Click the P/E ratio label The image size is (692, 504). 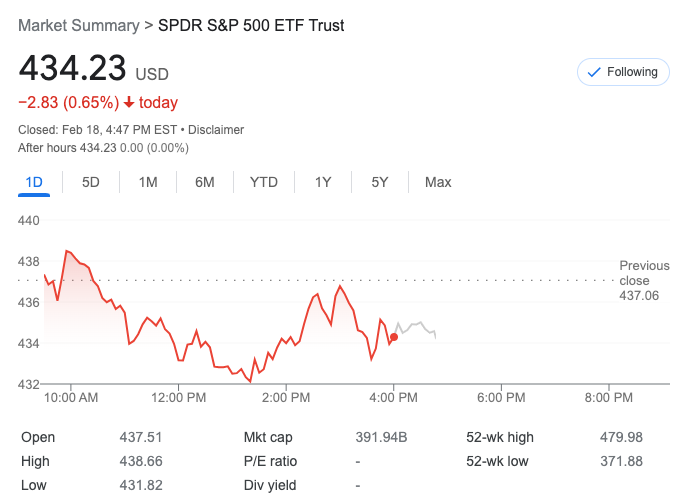[x=270, y=461]
